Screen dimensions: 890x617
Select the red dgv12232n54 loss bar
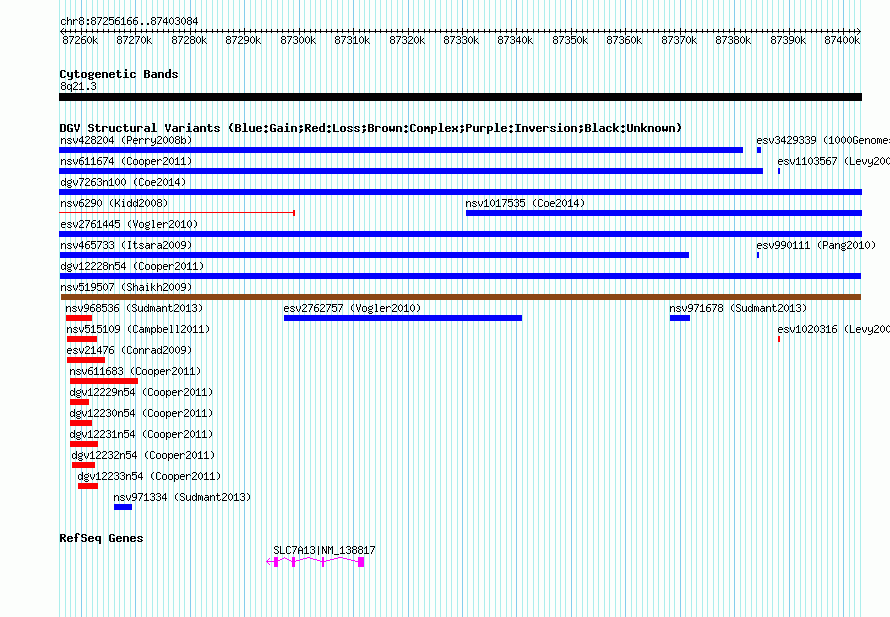tap(83, 465)
